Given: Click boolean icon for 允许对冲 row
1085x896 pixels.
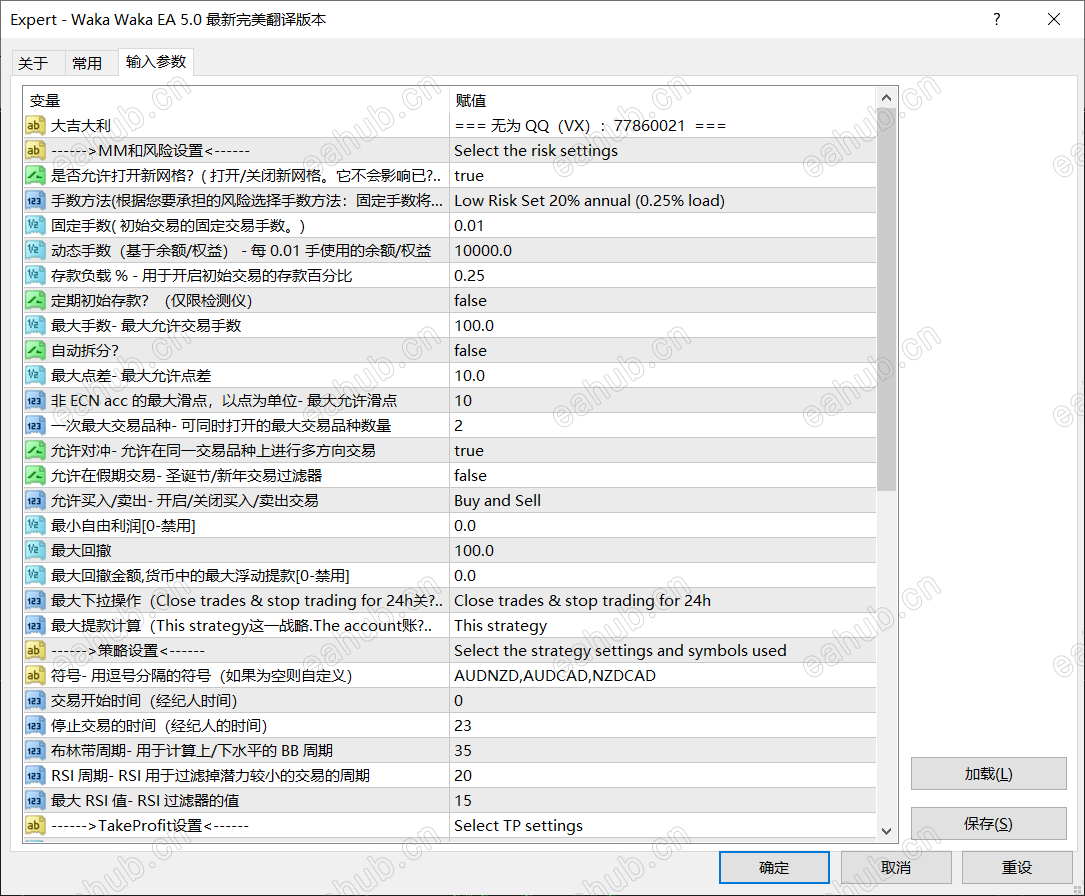Looking at the screenshot, I should (x=35, y=450).
